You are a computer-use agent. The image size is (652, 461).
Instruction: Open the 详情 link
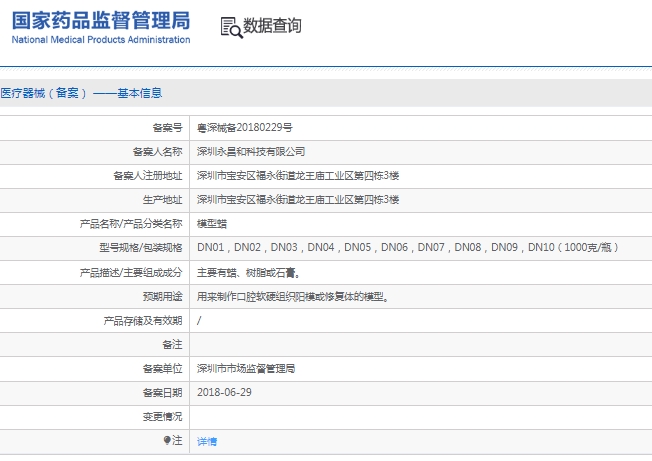pyautogui.click(x=207, y=441)
